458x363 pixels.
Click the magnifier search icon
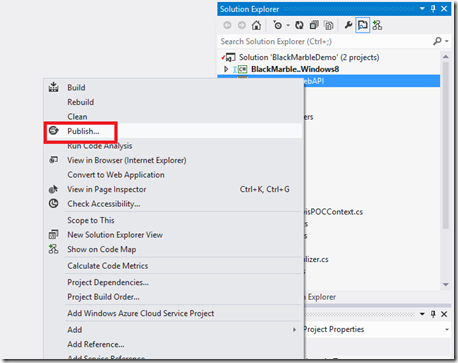tap(437, 41)
